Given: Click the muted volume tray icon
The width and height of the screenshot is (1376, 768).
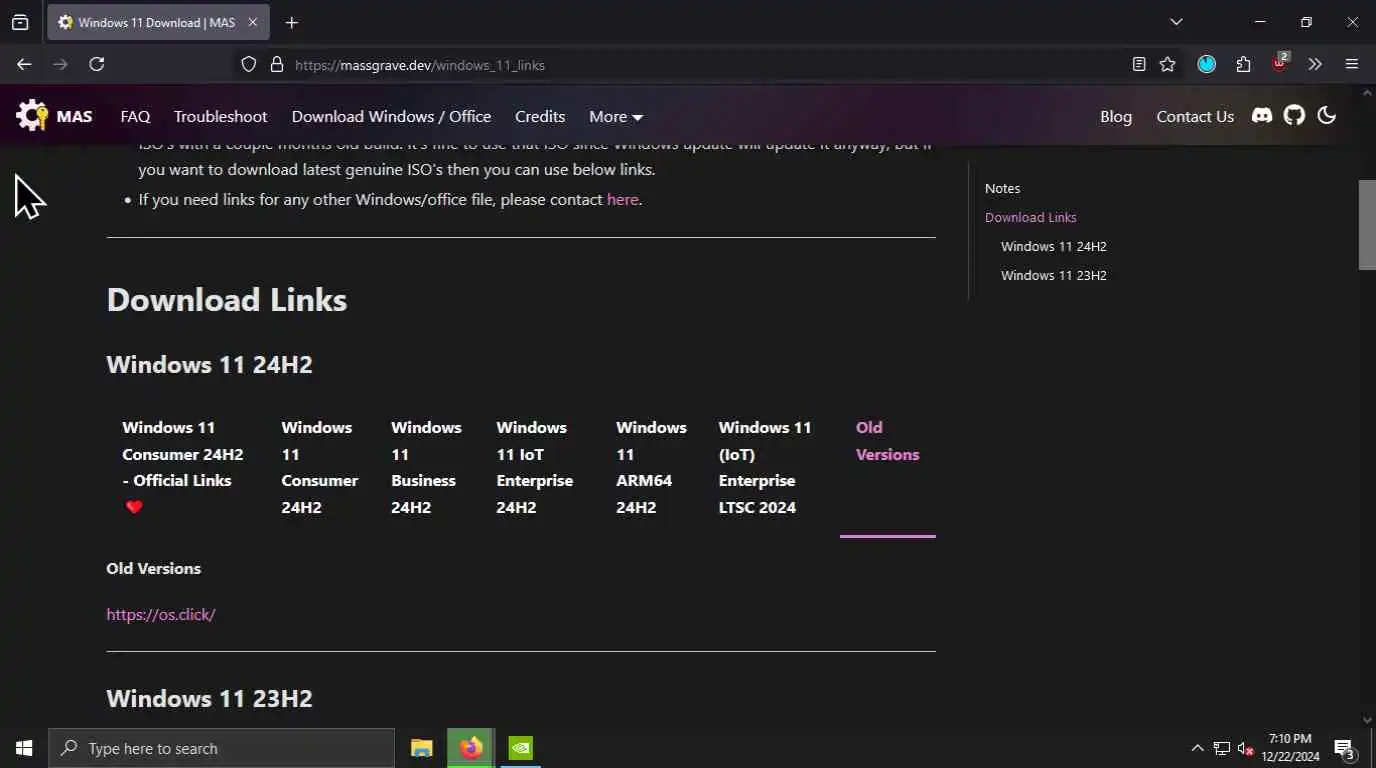Looking at the screenshot, I should tap(1245, 748).
